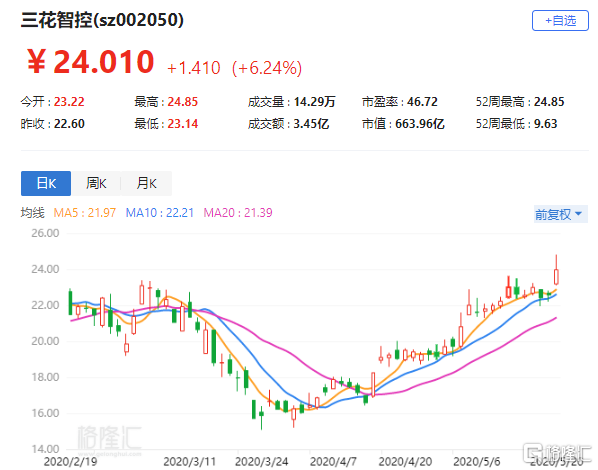Select the 今开 opening price 23.22
598x470 pixels.
(69, 102)
